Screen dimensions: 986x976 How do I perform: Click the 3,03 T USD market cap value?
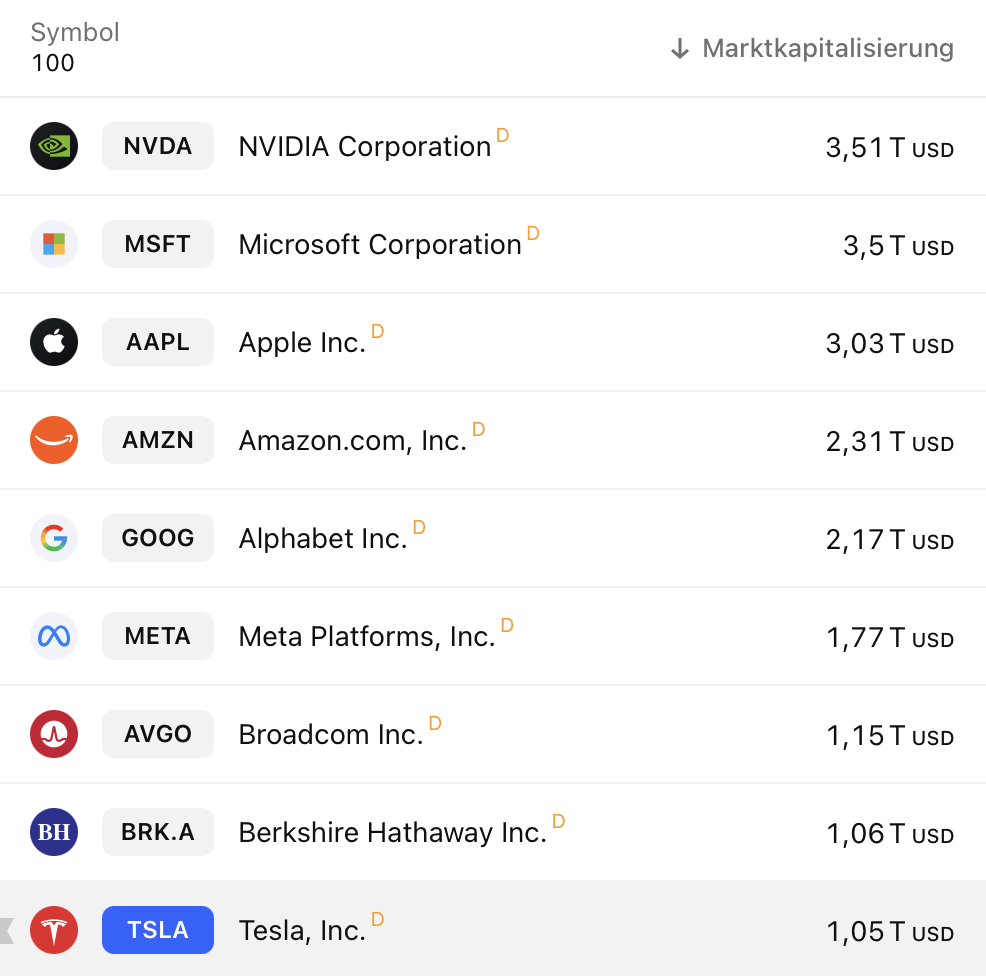click(x=890, y=344)
